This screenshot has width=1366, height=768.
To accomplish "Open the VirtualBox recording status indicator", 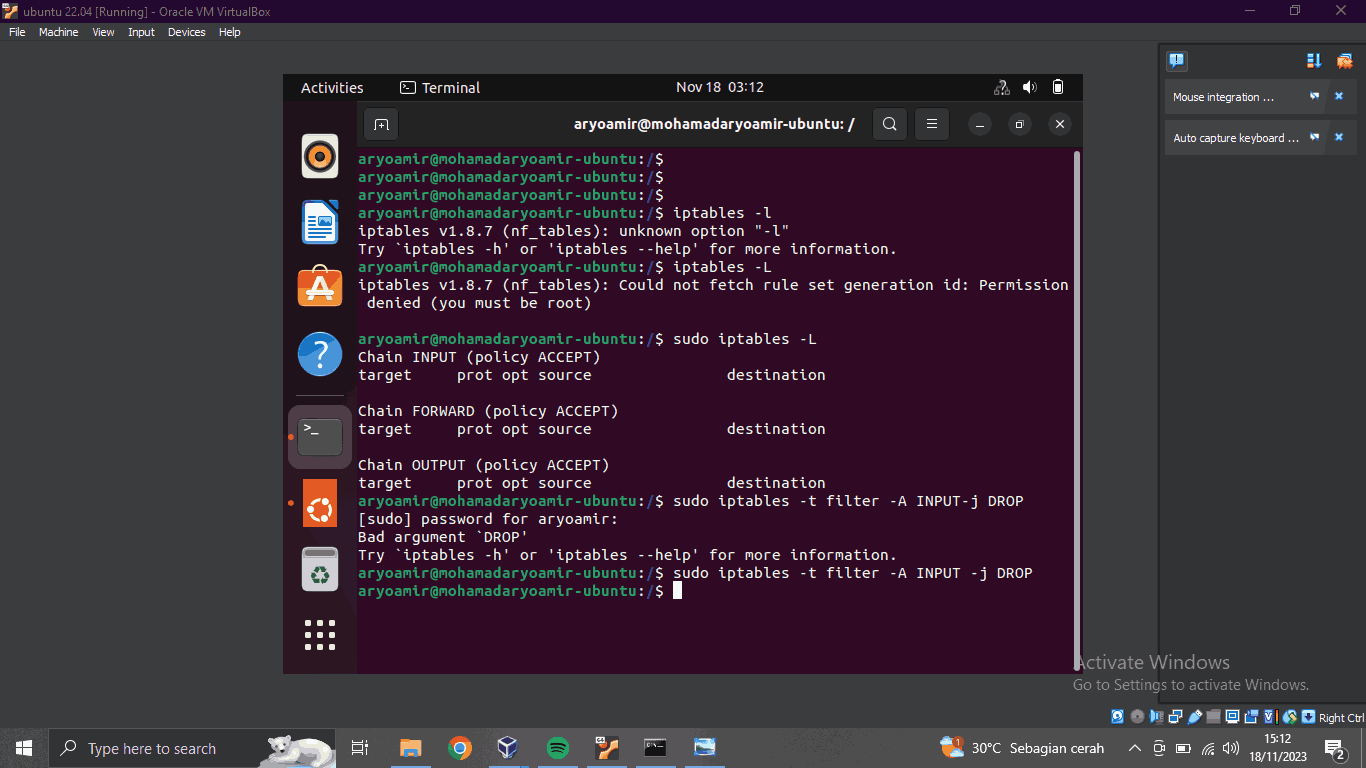I will pyautogui.click(x=1251, y=716).
